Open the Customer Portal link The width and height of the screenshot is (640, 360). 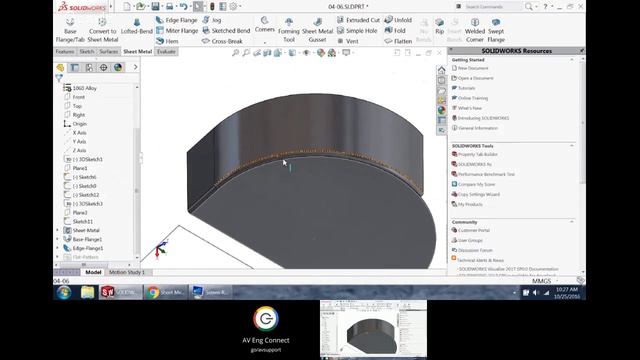click(473, 230)
